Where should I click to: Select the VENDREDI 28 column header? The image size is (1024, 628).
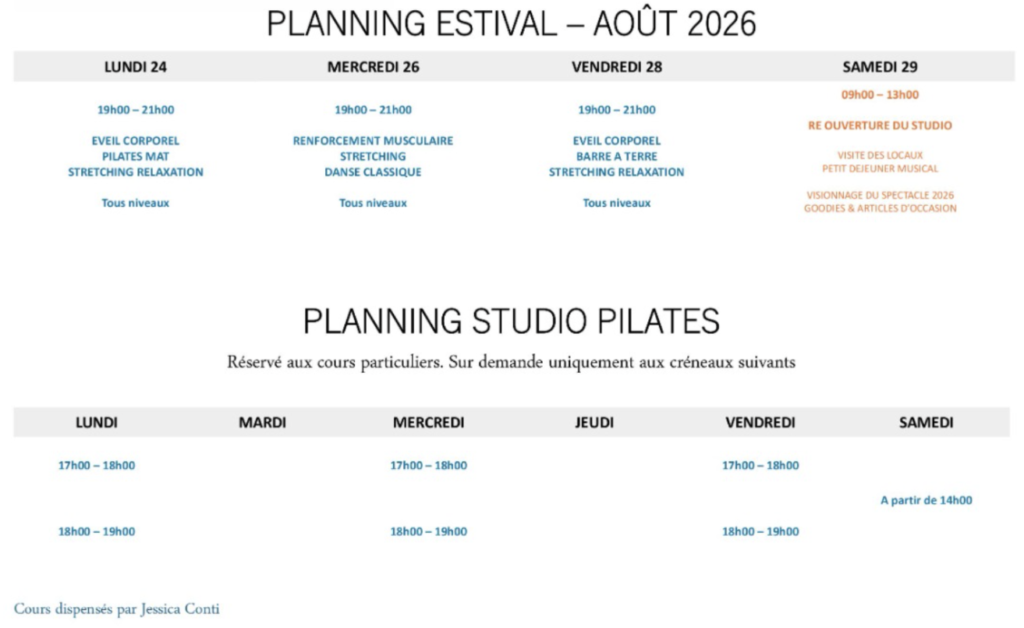click(616, 67)
